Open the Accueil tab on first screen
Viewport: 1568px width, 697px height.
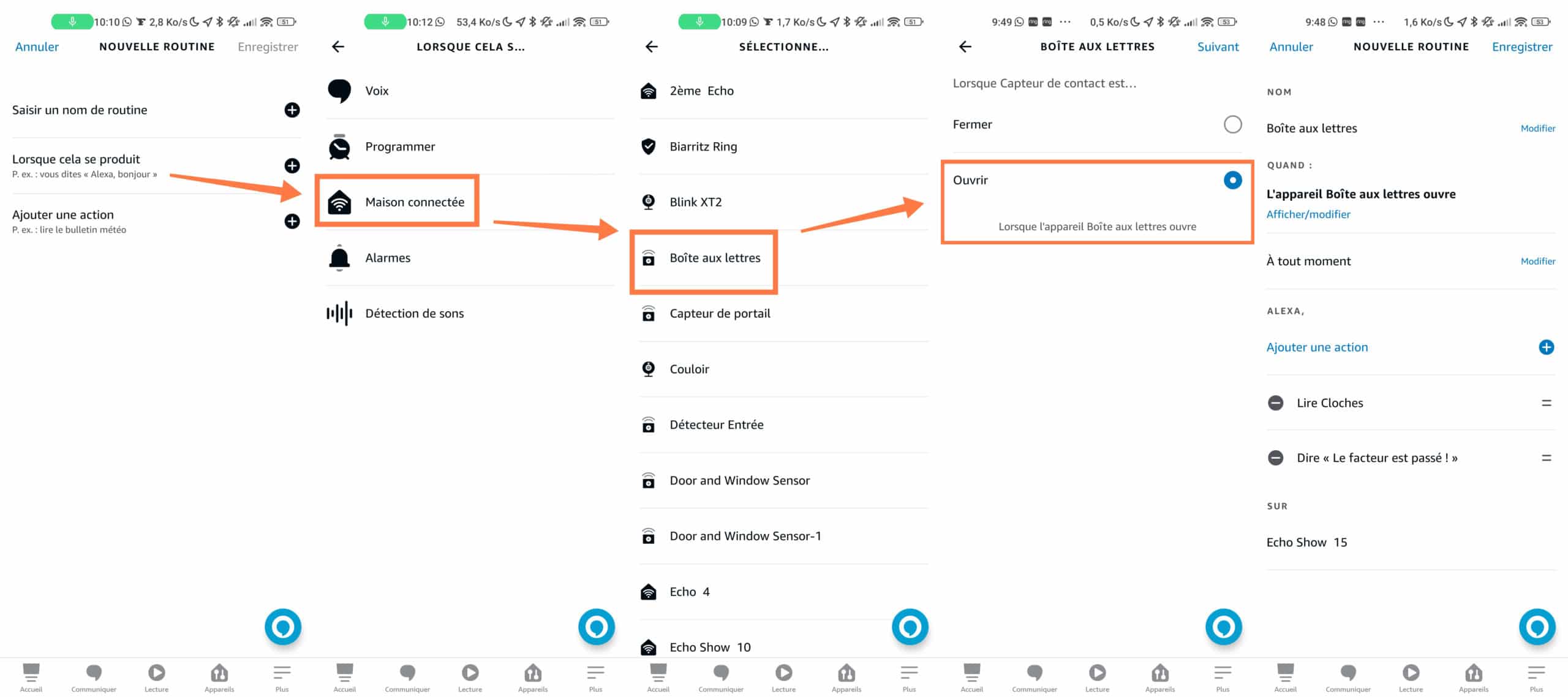[x=31, y=677]
